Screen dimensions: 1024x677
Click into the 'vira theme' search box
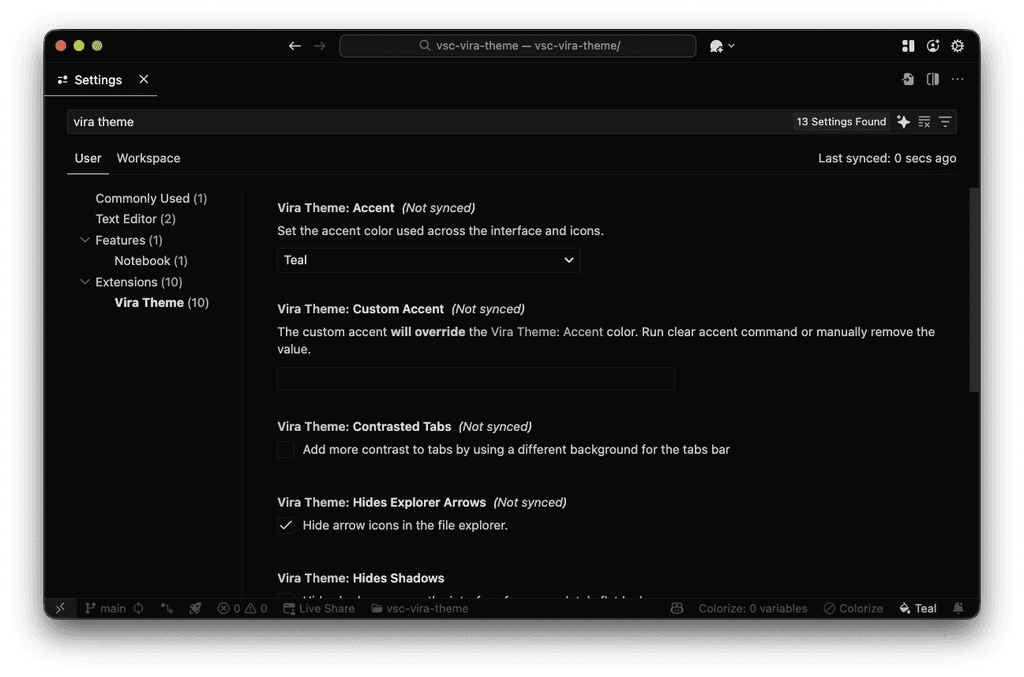point(428,121)
